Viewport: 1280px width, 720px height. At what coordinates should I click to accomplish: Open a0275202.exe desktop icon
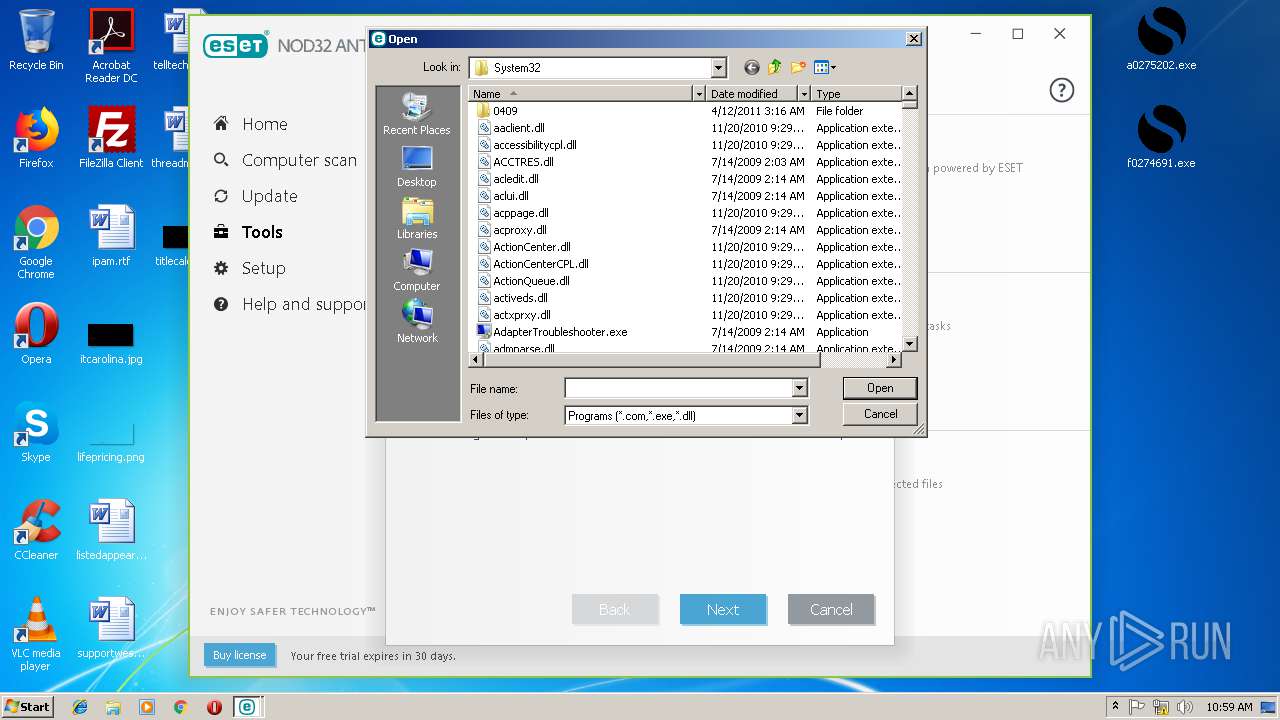pos(1161,40)
